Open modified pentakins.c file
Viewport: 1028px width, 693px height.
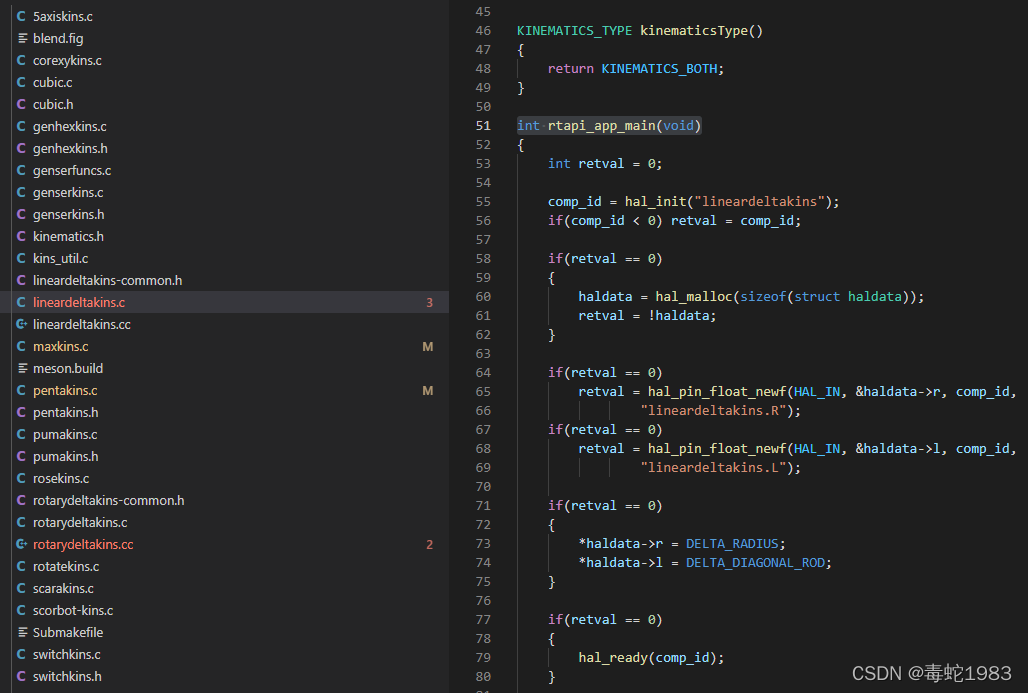(x=66, y=390)
